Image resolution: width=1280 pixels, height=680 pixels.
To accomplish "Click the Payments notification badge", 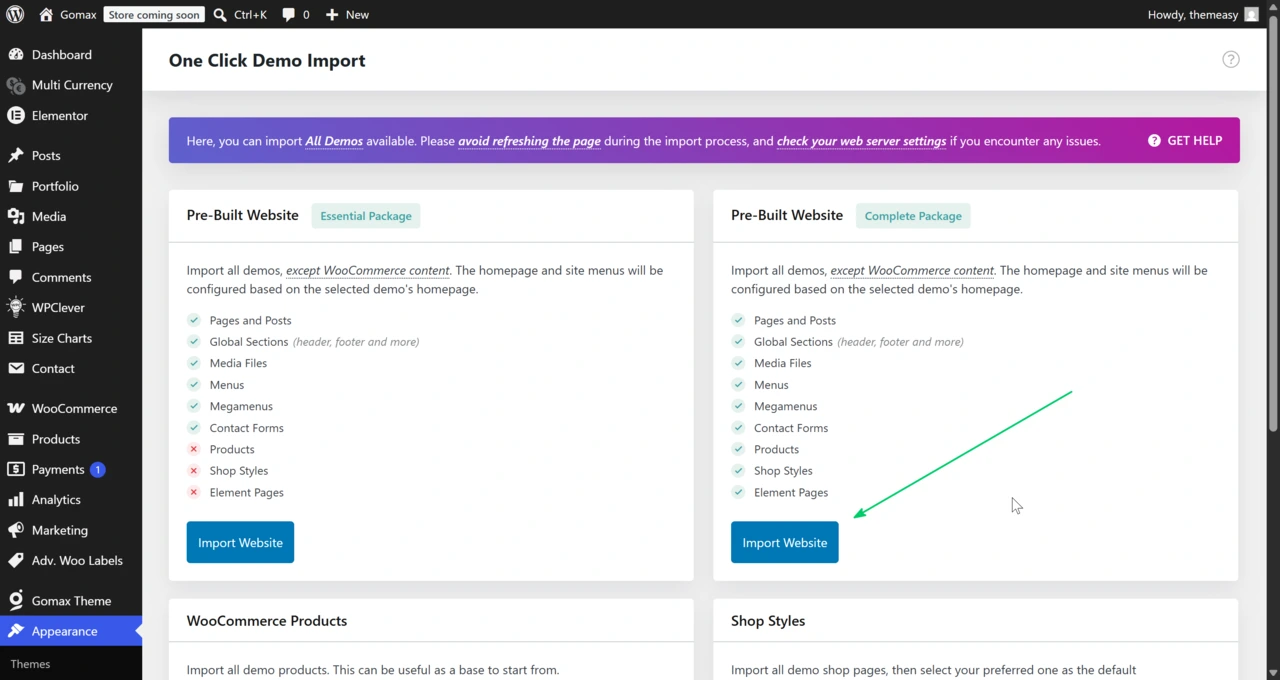I will [97, 470].
